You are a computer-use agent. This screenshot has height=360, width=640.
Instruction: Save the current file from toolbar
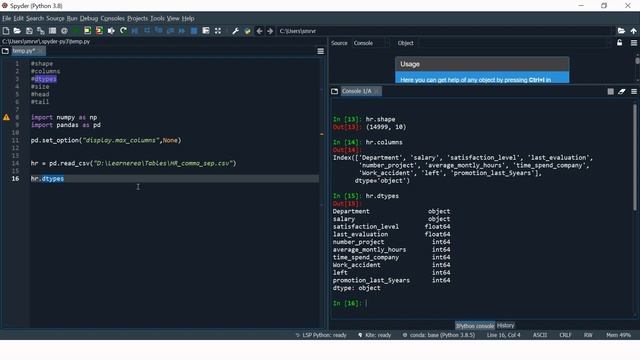pyautogui.click(x=29, y=31)
